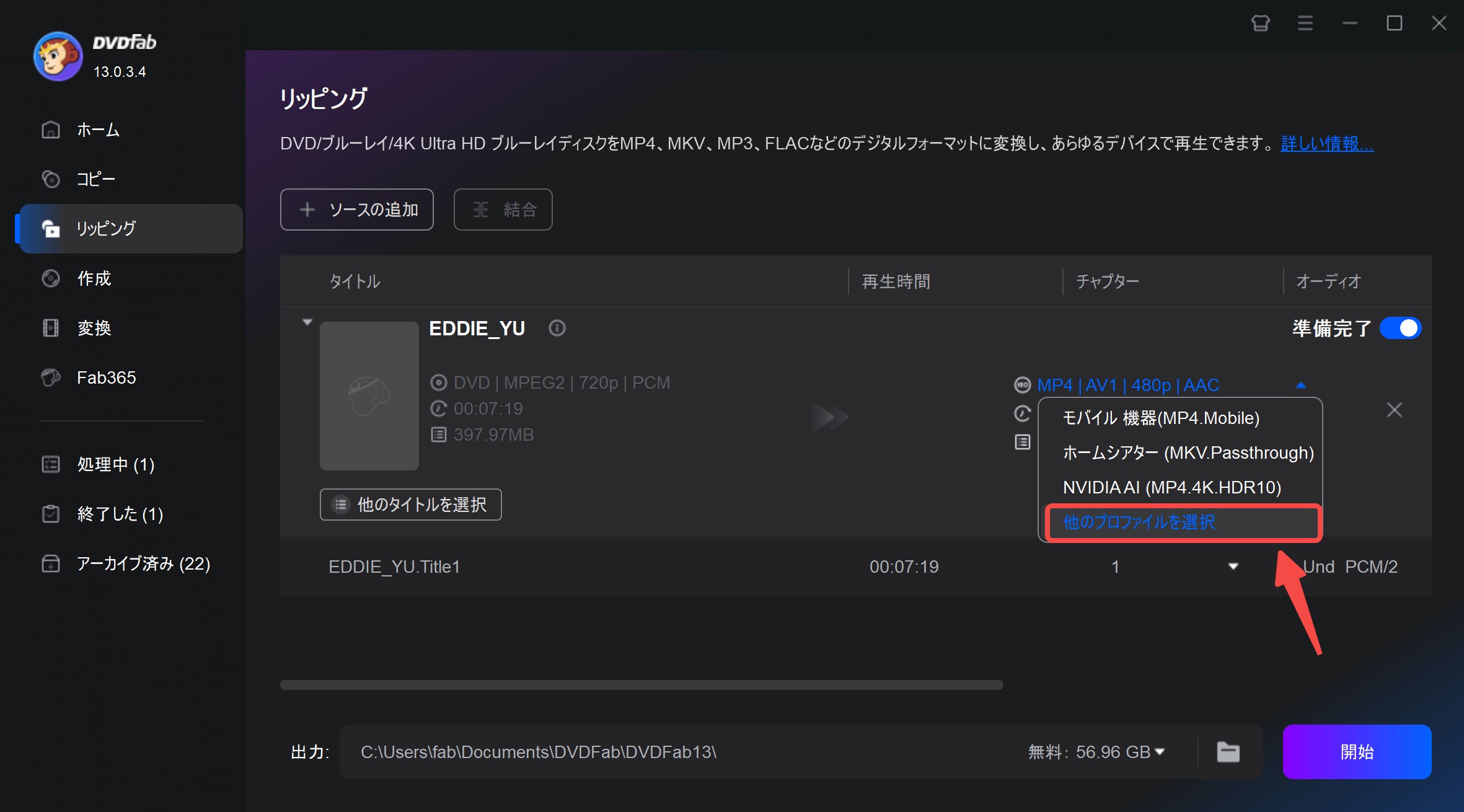Click the 結合 merge button
This screenshot has height=812, width=1464.
click(x=503, y=210)
